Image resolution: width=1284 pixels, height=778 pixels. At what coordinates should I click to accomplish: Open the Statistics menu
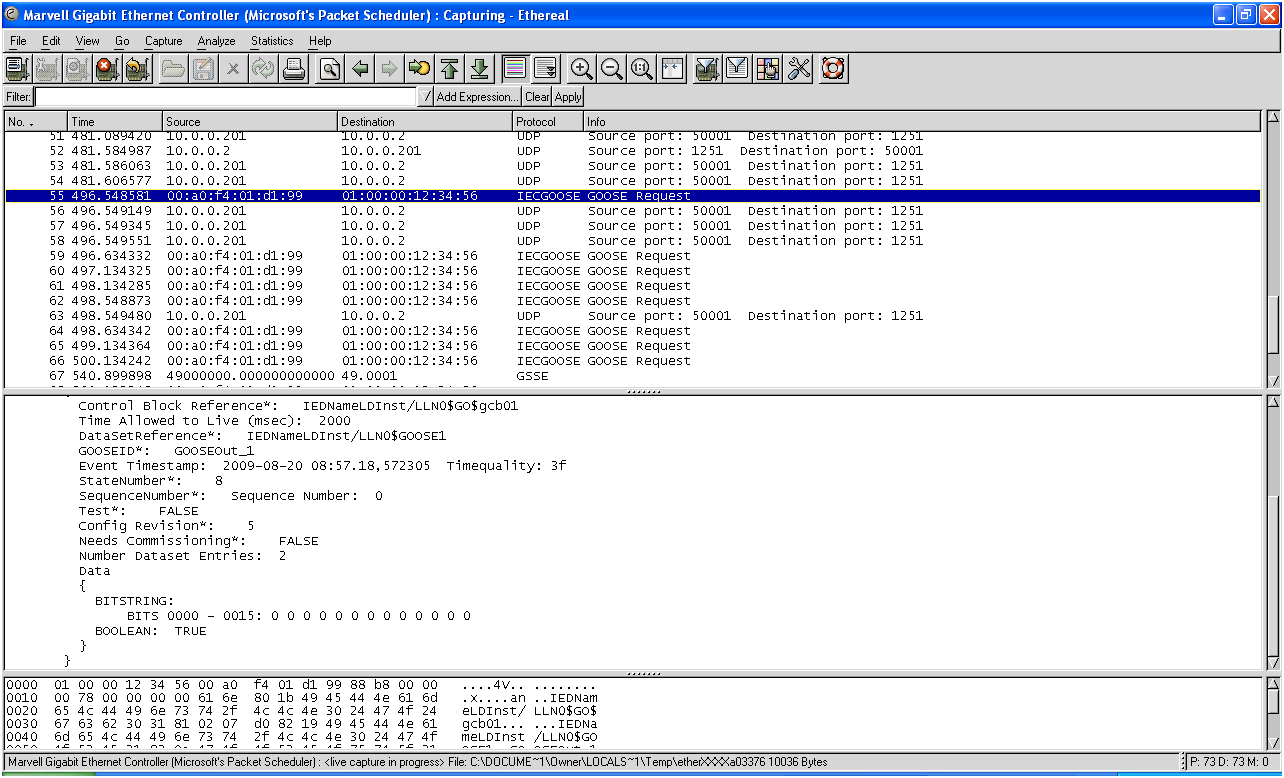click(x=272, y=41)
